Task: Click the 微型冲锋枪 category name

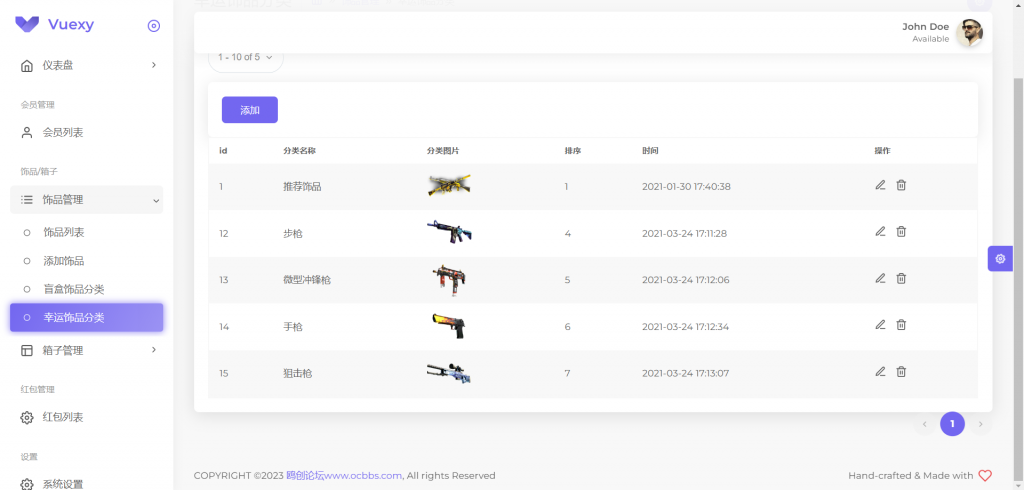Action: pos(307,280)
